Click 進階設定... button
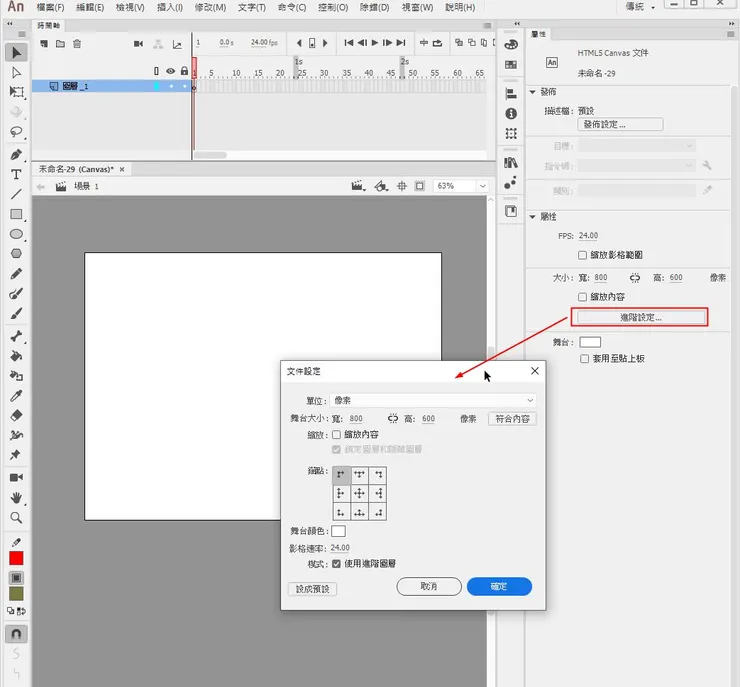740x687 pixels. tap(640, 318)
